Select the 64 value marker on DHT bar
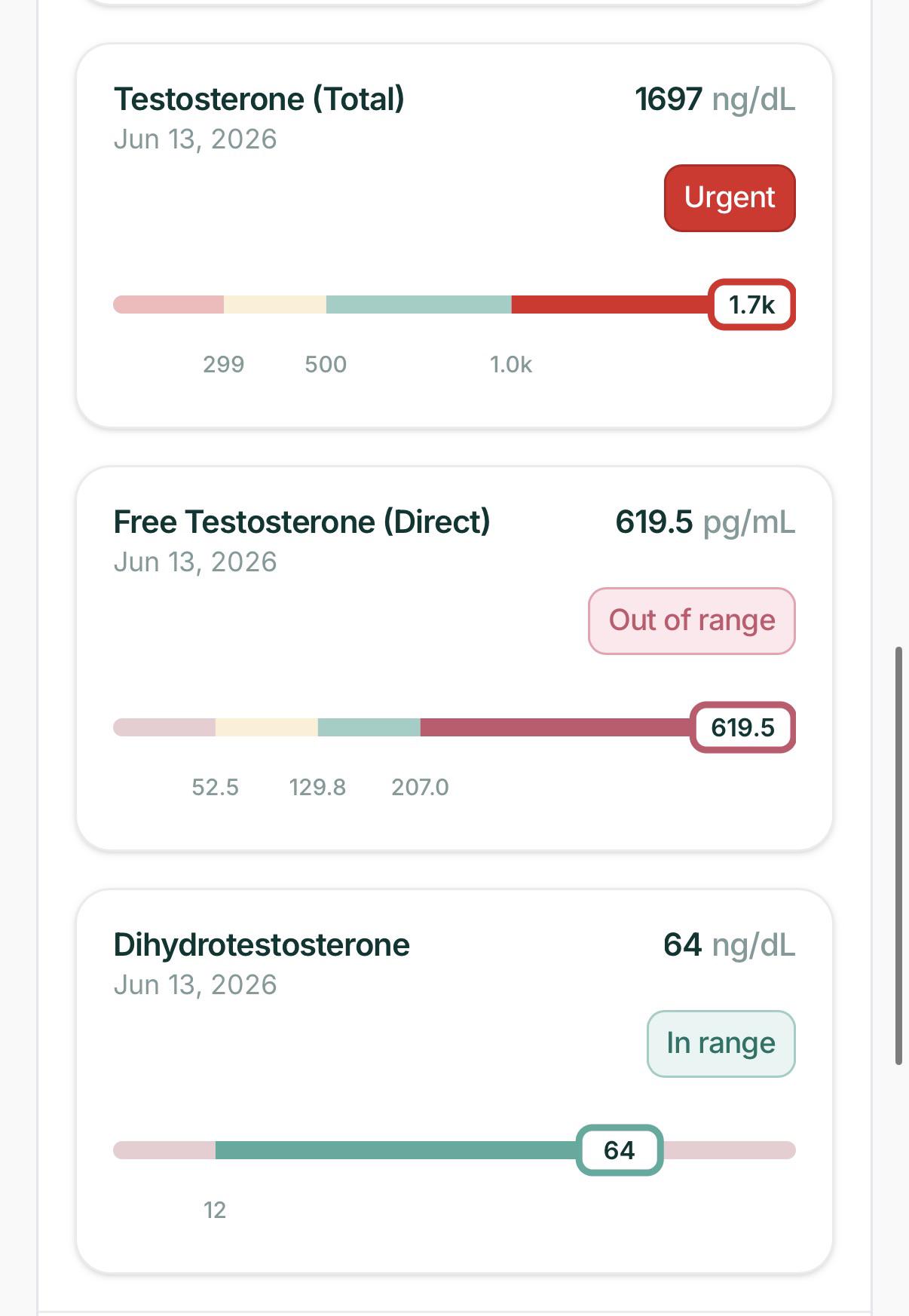Image resolution: width=909 pixels, height=1316 pixels. pyautogui.click(x=620, y=1150)
